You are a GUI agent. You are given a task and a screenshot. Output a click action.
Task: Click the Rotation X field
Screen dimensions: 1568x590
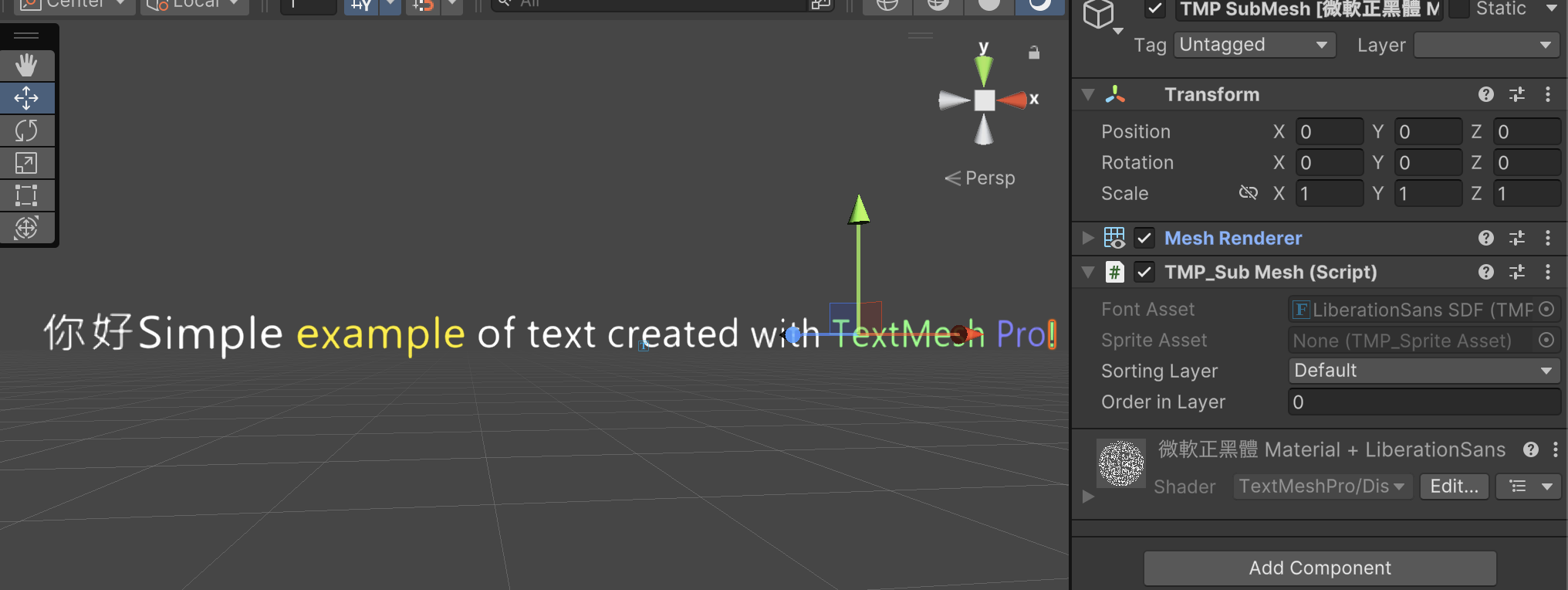[1330, 162]
